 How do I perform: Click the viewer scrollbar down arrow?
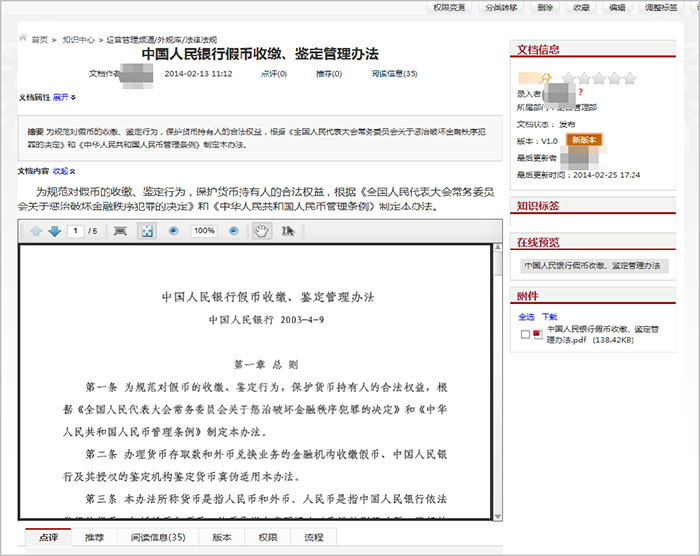(x=498, y=516)
